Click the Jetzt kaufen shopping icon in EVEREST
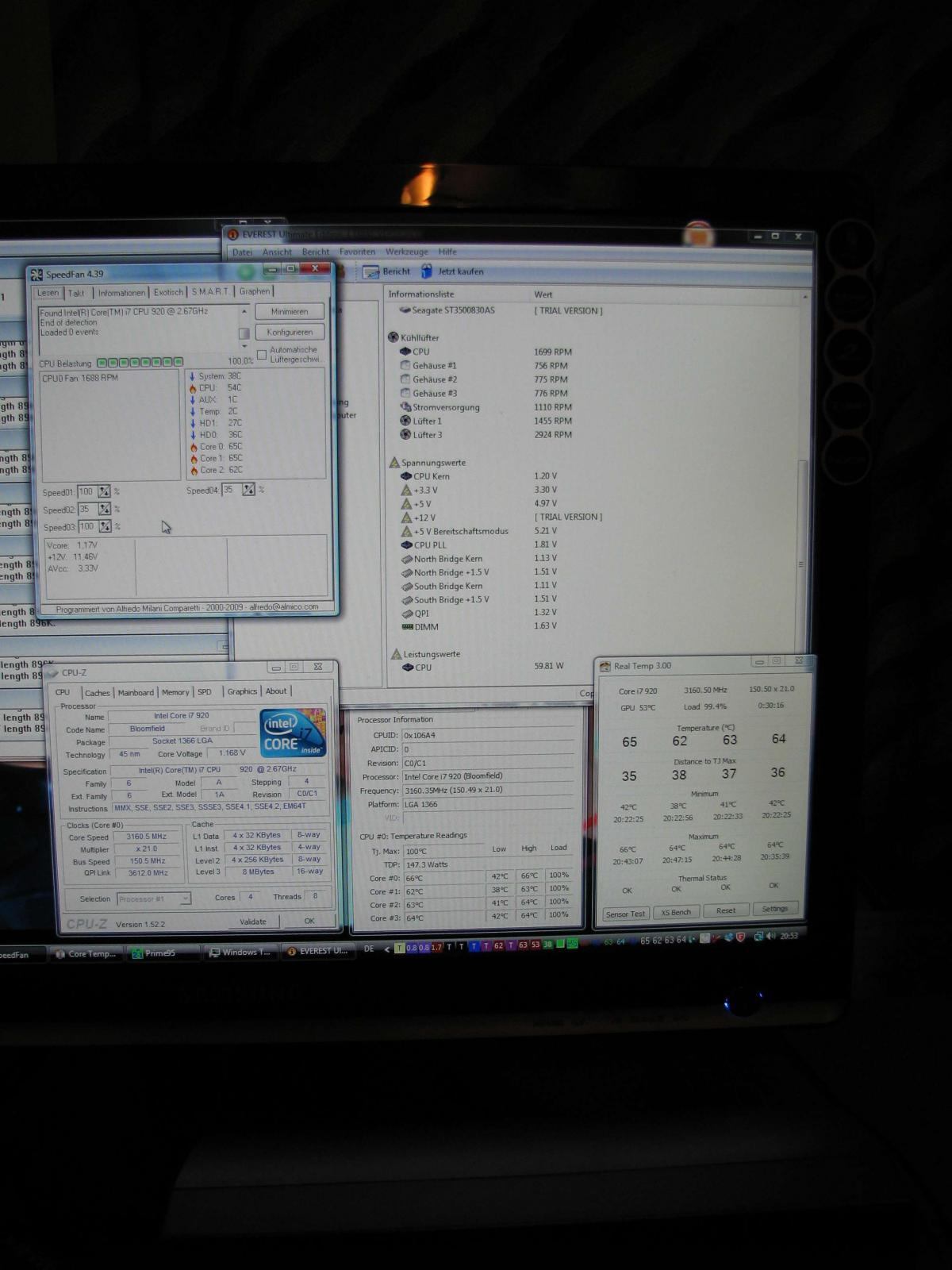 point(427,271)
